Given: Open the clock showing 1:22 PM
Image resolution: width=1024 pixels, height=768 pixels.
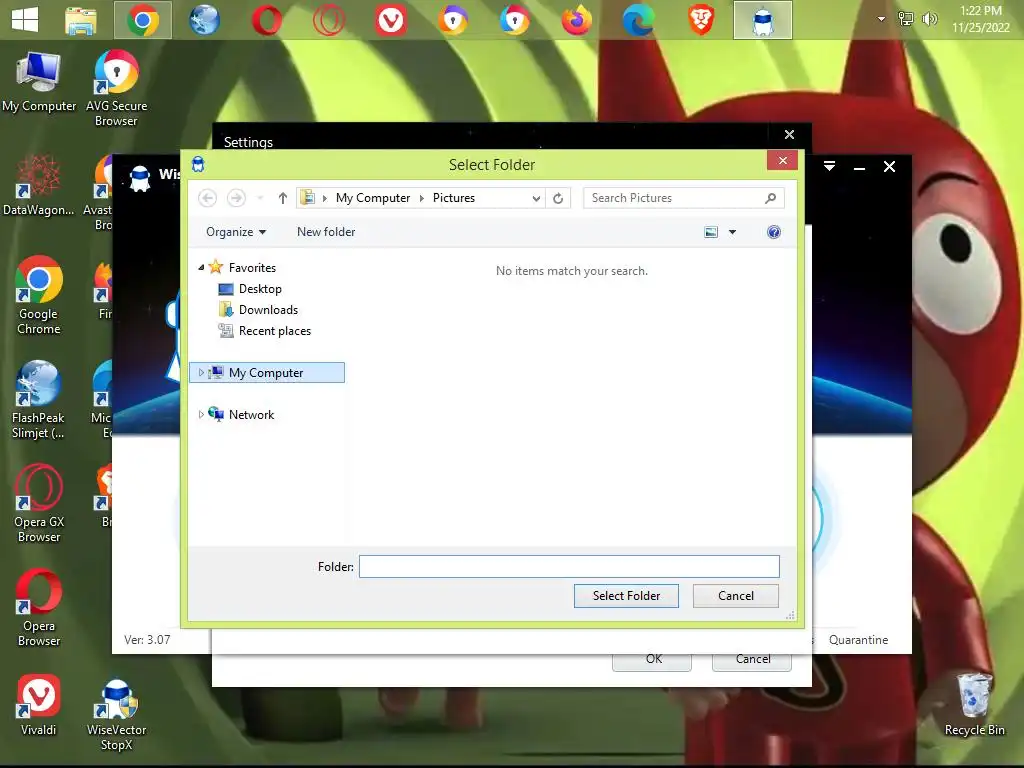Looking at the screenshot, I should click(981, 19).
